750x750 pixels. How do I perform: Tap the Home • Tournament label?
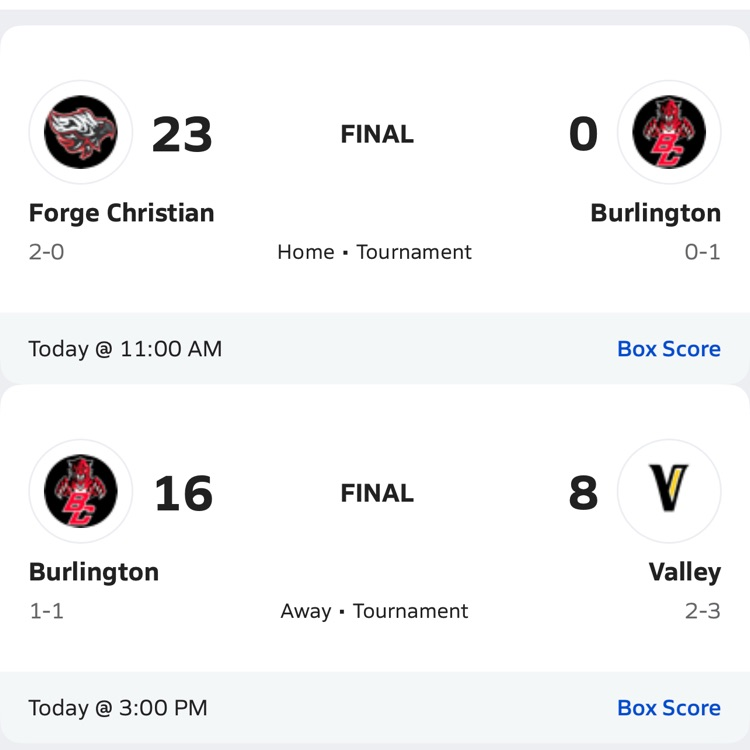[x=374, y=252]
